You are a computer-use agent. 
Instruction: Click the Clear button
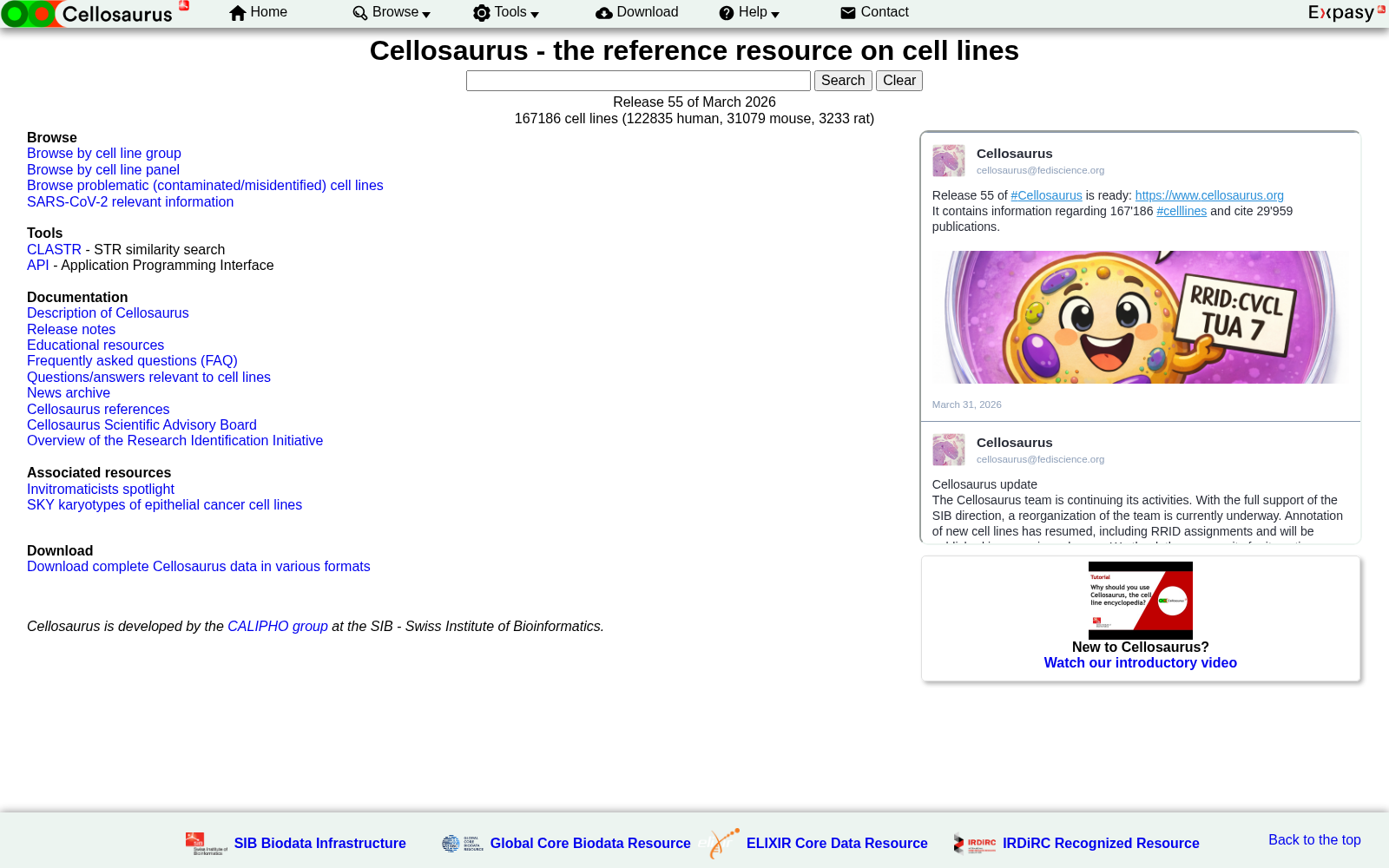(899, 81)
